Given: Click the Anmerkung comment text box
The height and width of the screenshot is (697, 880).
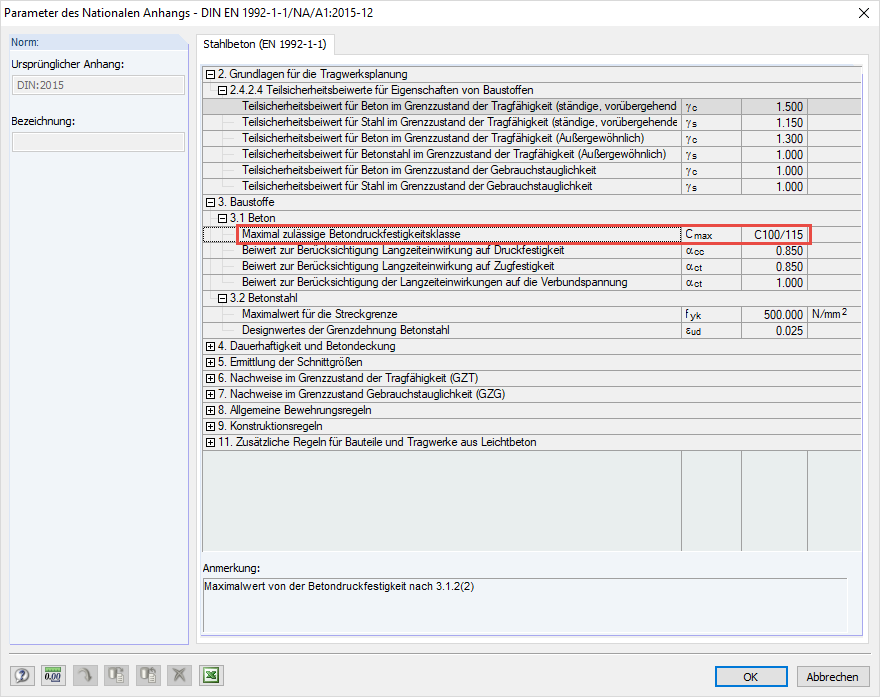Looking at the screenshot, I should pos(525,605).
